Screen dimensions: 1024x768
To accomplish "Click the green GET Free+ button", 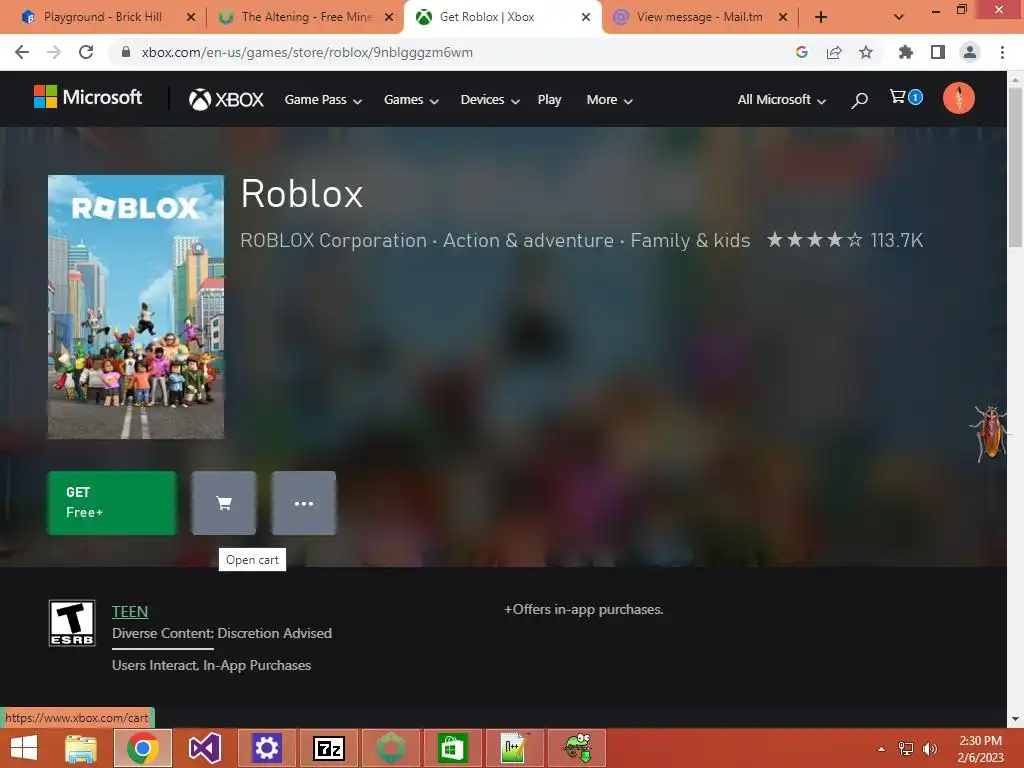I will (x=112, y=503).
